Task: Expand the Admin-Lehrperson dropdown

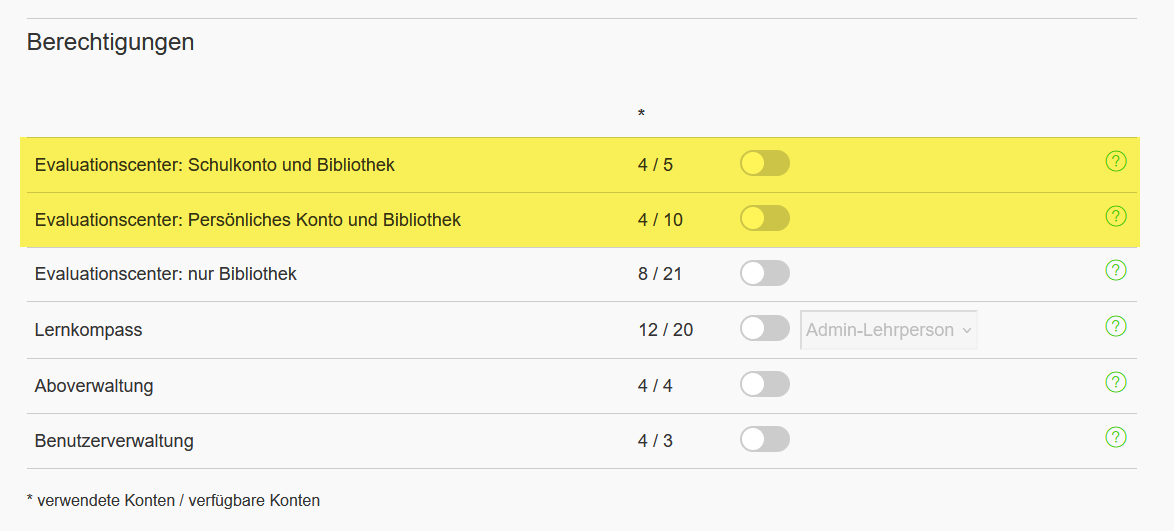Action: (888, 330)
